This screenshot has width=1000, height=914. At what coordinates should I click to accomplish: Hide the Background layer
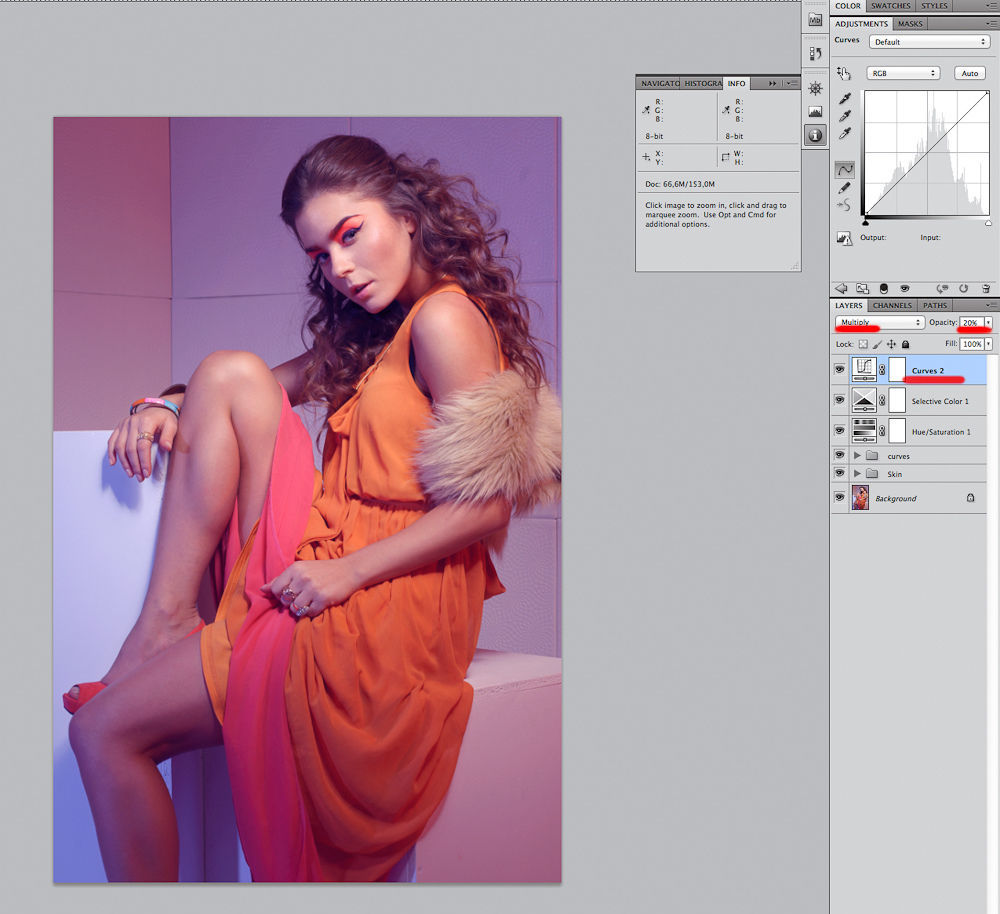click(840, 497)
